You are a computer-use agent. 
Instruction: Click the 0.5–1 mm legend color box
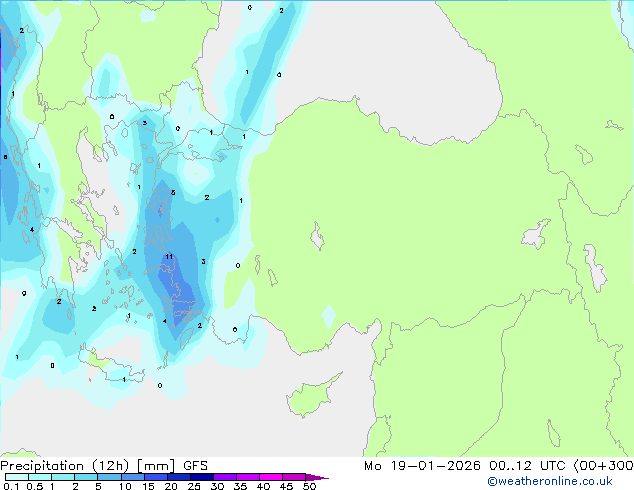coord(40,477)
